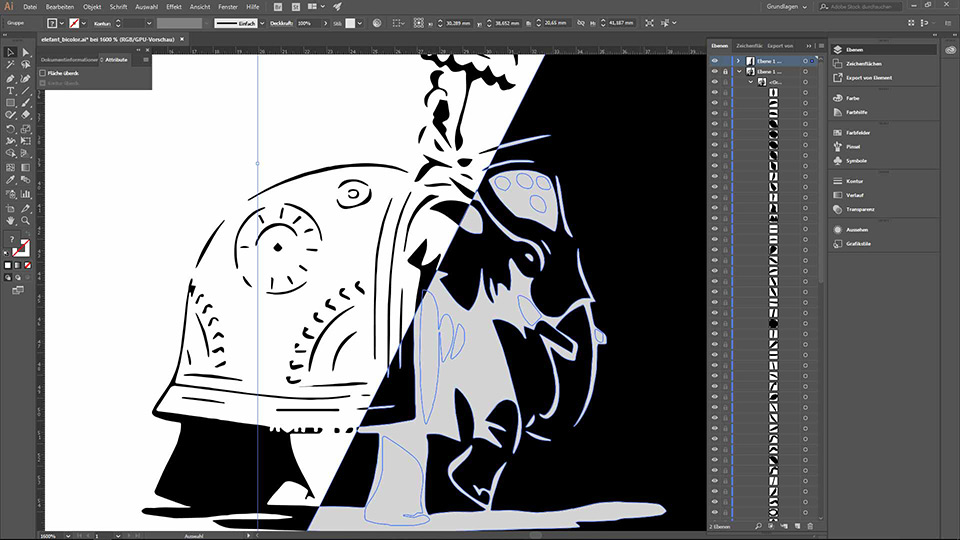This screenshot has width=960, height=540.
Task: Open the Stil graphic style dropdown
Action: tap(360, 23)
